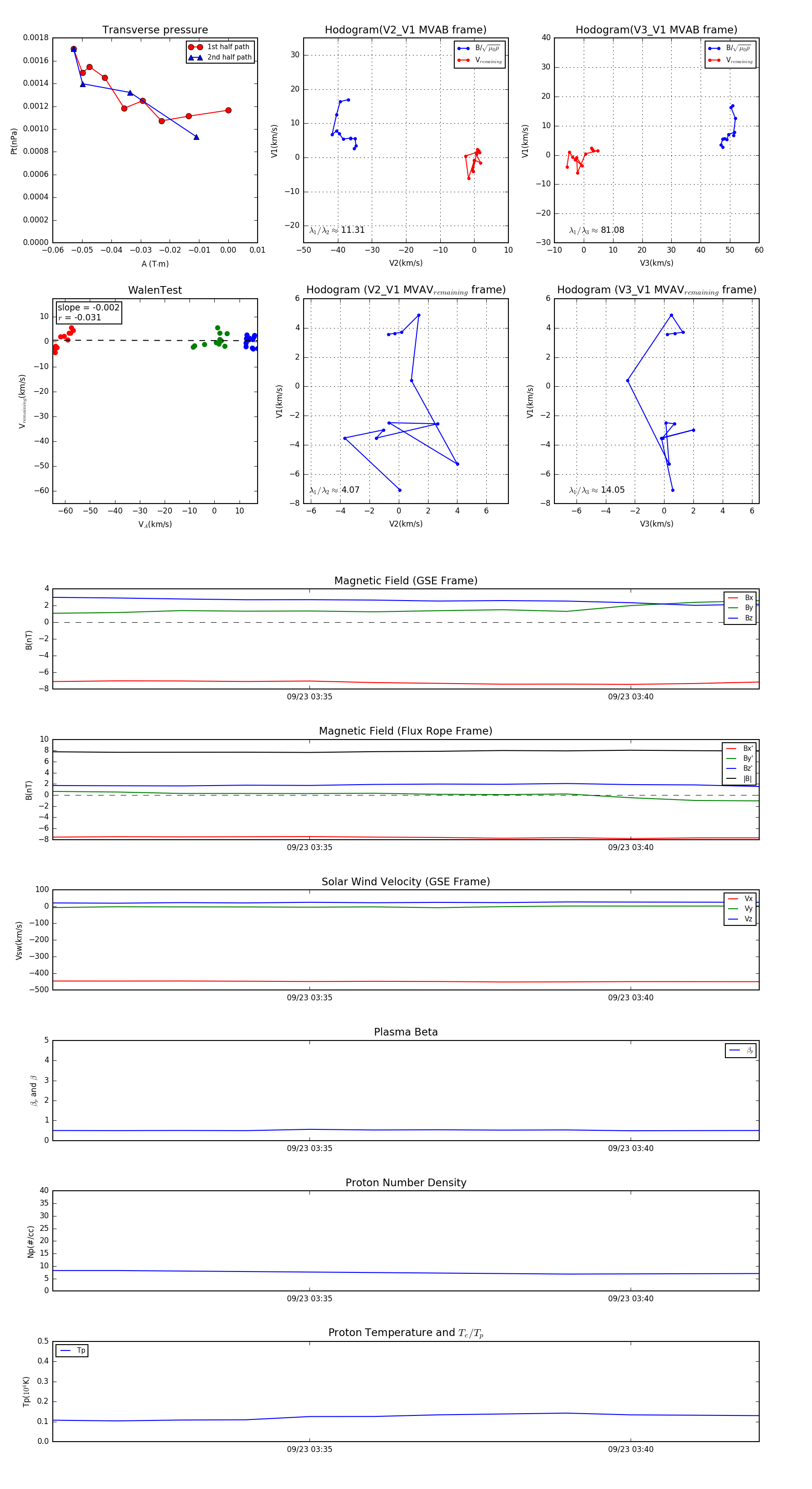Click the 'Pt(nPa)' y-axis label
The image size is (812, 1489).
pyautogui.click(x=14, y=141)
